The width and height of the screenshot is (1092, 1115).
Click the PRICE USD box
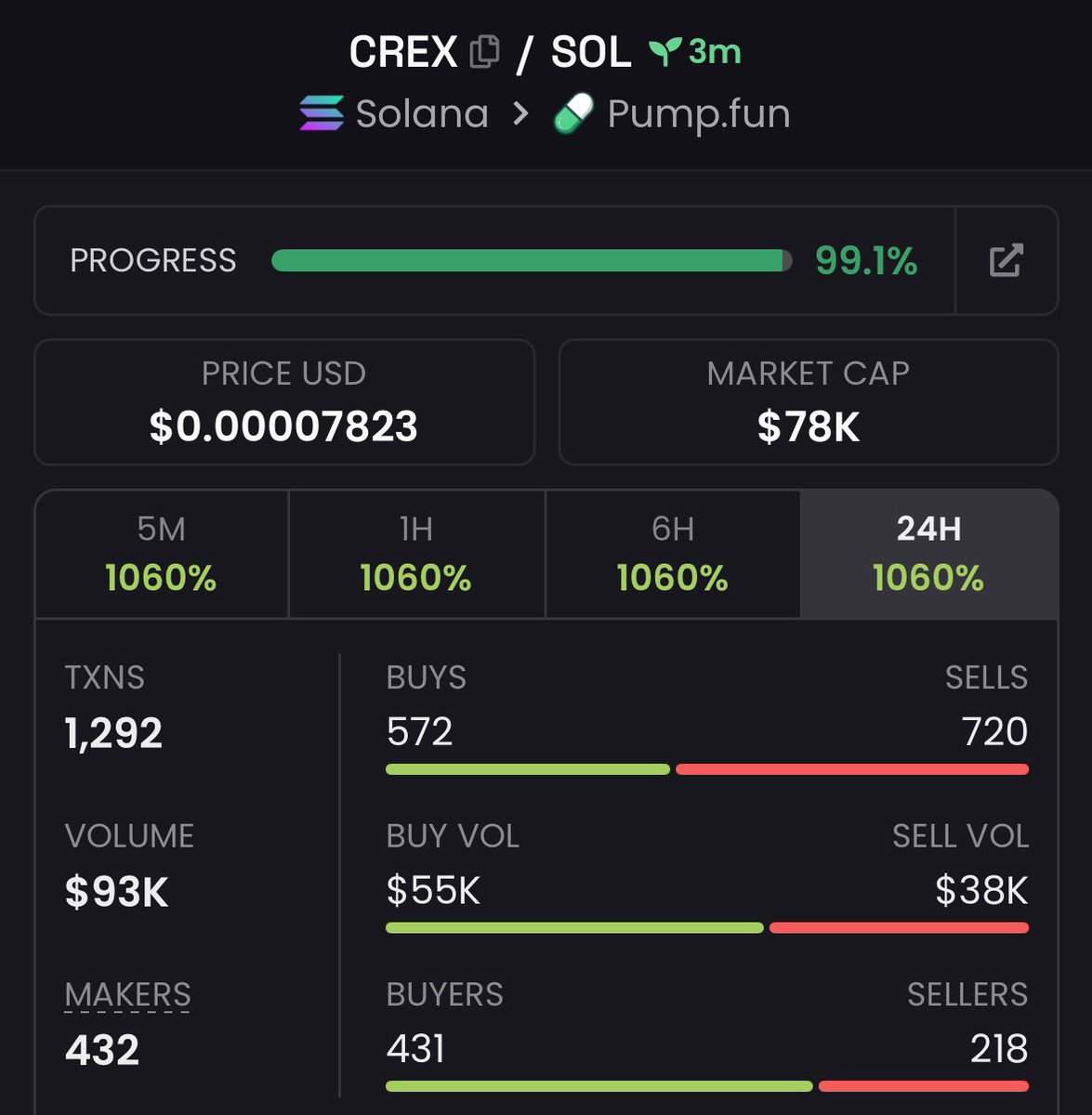click(284, 402)
